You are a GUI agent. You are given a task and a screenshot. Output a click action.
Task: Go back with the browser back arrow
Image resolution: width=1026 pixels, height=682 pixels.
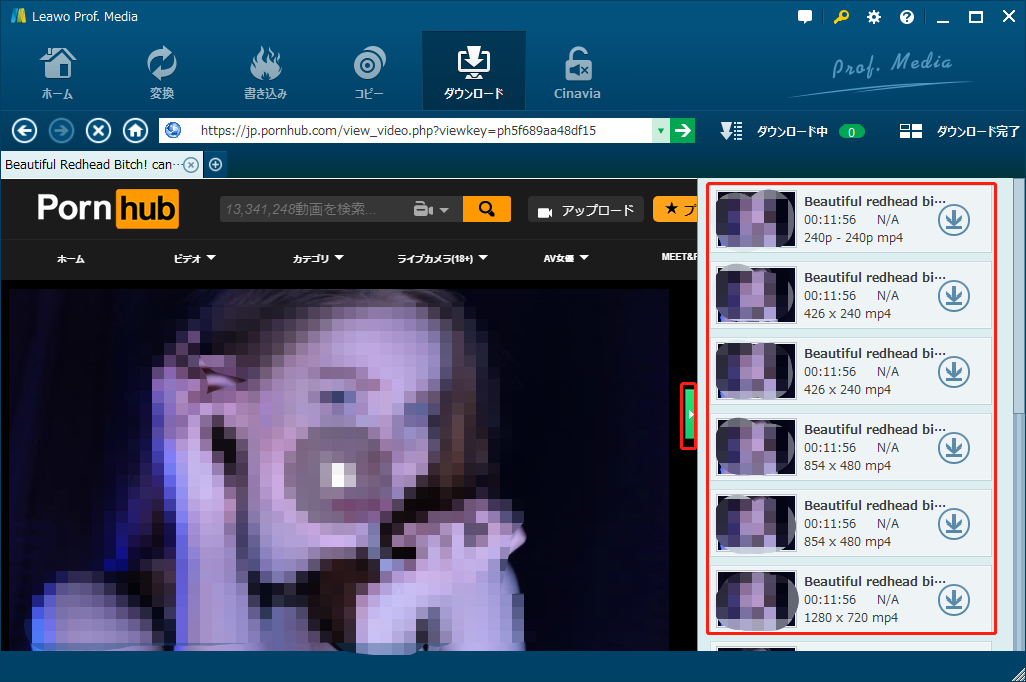24,131
